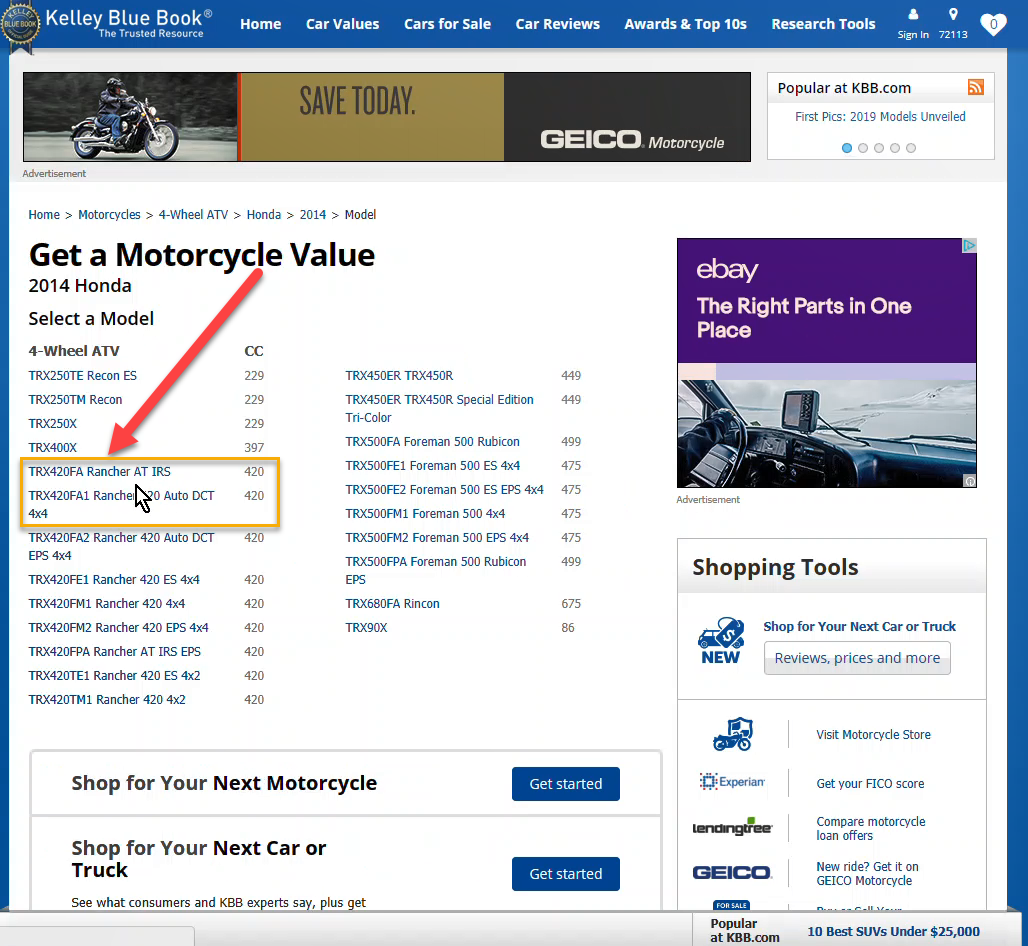Open the Sign In person icon
This screenshot has height=946, width=1028.
pos(913,14)
